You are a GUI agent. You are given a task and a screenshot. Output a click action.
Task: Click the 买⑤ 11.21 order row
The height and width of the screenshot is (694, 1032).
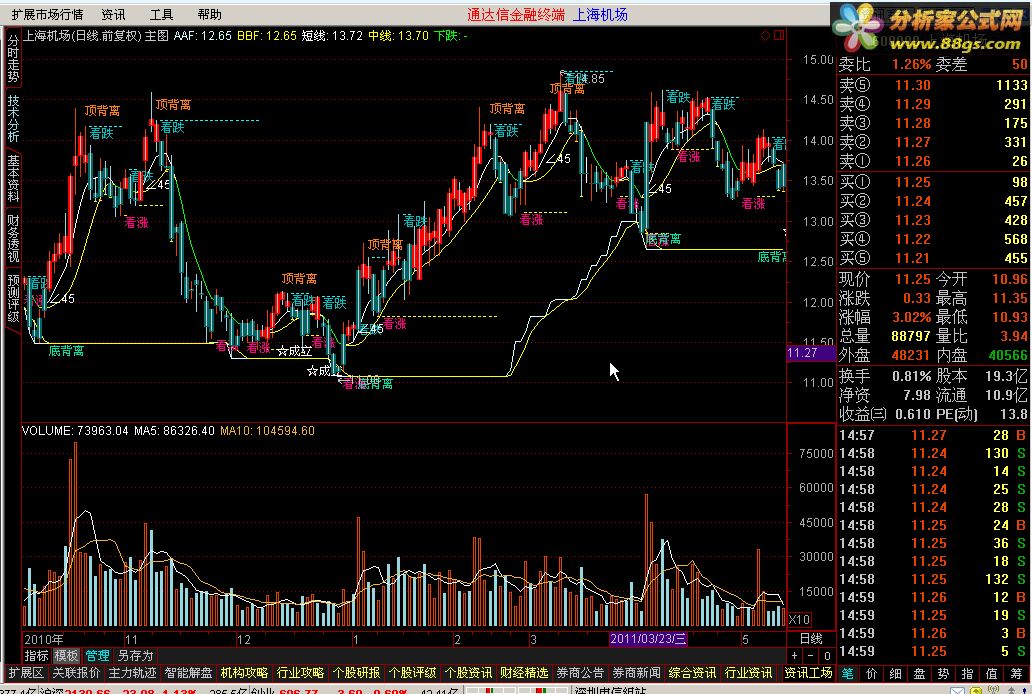point(933,258)
